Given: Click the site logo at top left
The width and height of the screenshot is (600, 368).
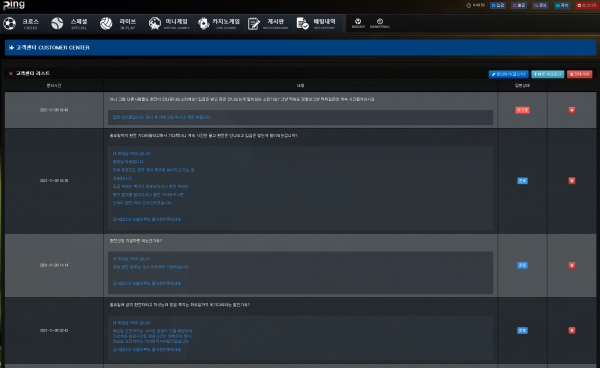Looking at the screenshot, I should (14, 5).
